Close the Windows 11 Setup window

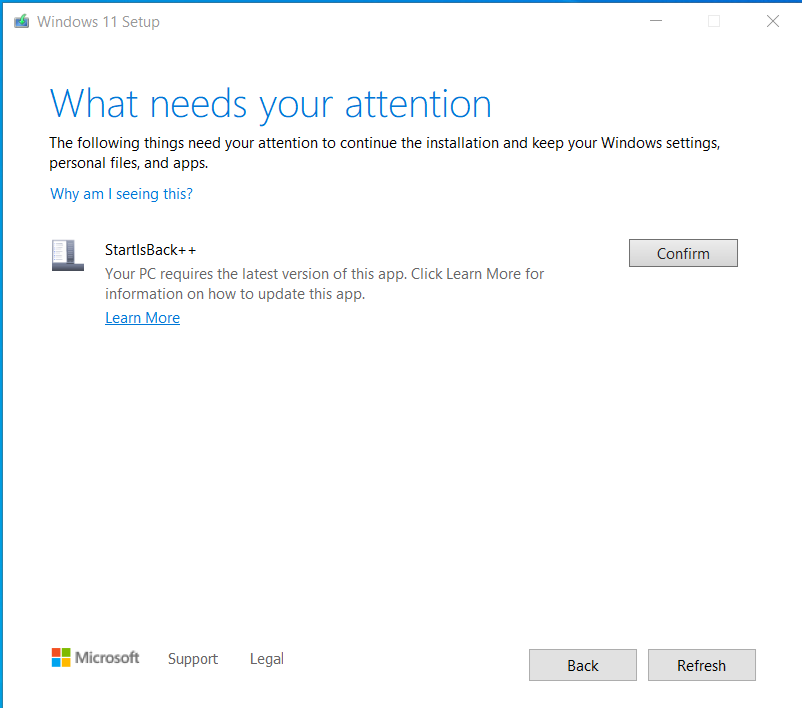click(x=773, y=21)
